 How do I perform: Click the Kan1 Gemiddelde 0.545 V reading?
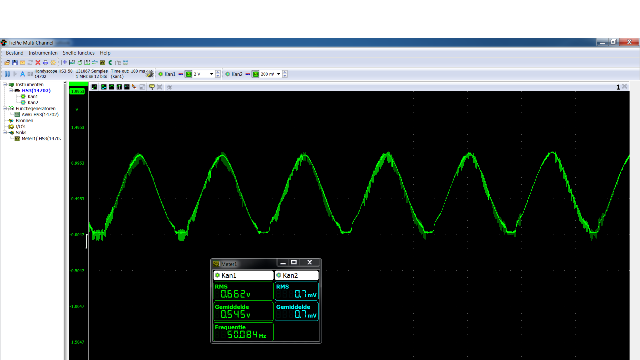click(243, 311)
